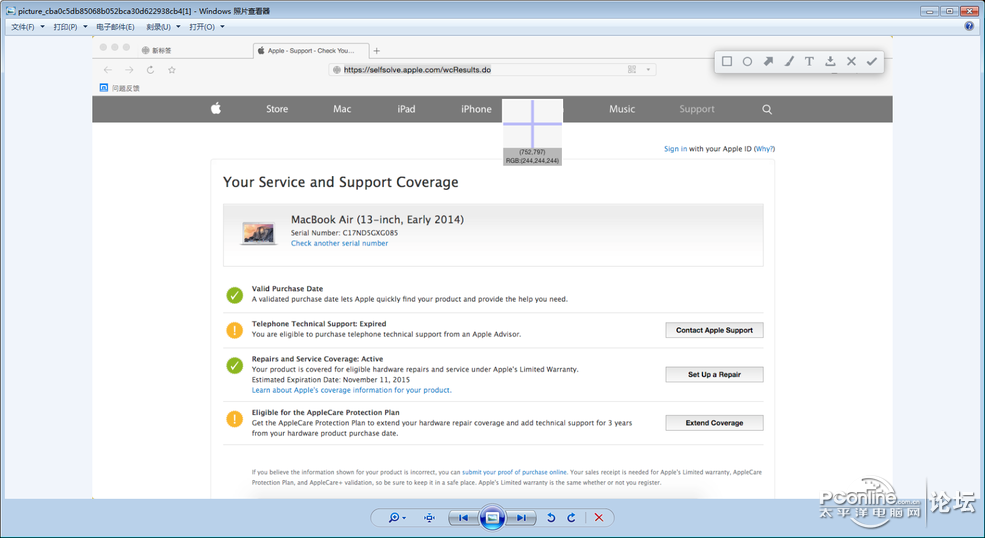Open Store in Apple navigation
Viewport: 985px width, 538px height.
tap(277, 109)
